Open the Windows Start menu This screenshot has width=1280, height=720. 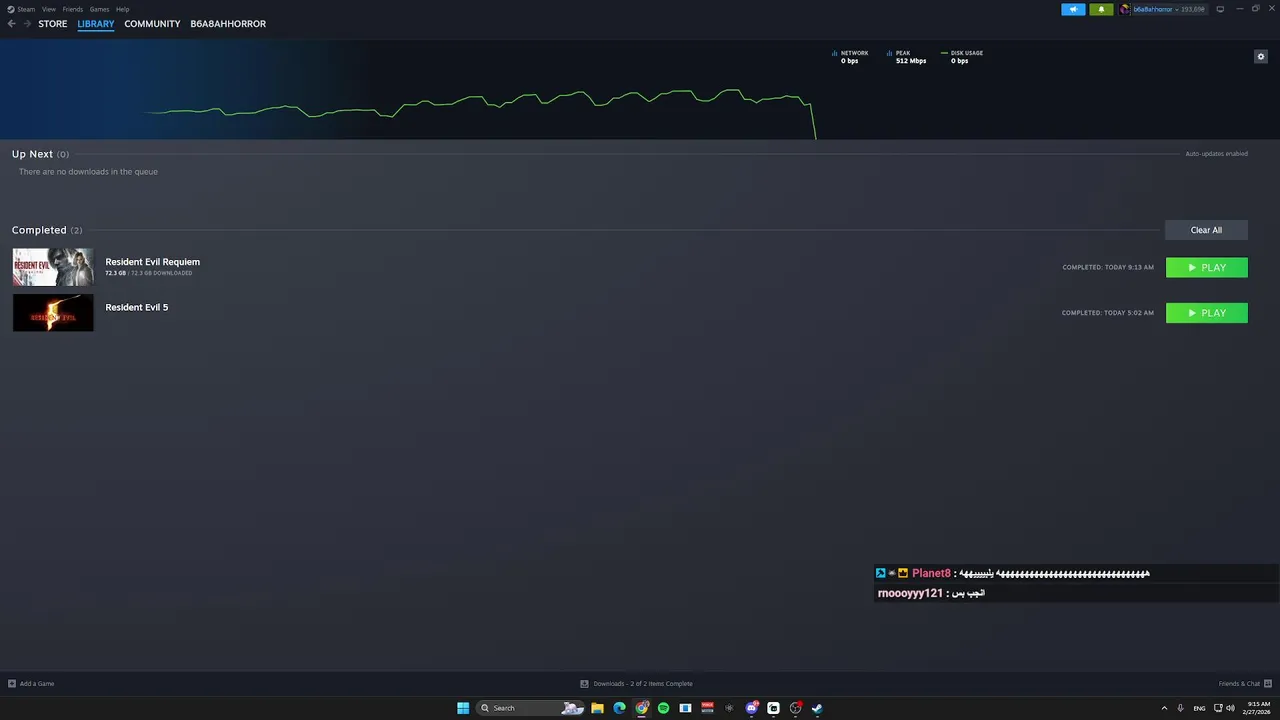tap(463, 708)
